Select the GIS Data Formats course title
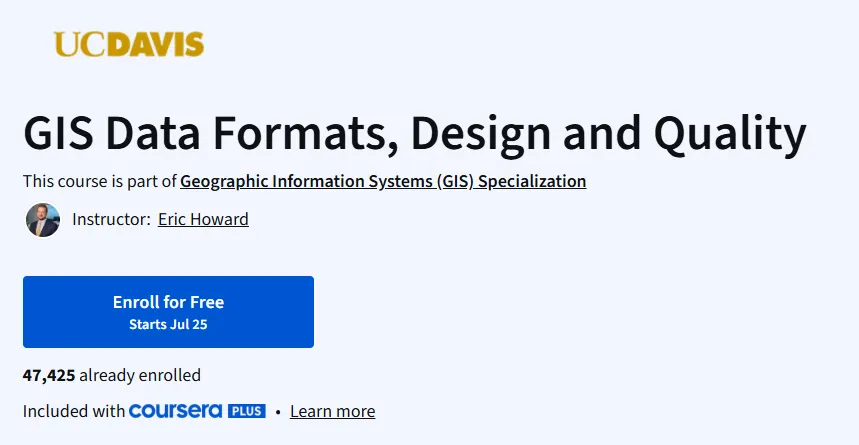This screenshot has height=445, width=859. (x=415, y=134)
